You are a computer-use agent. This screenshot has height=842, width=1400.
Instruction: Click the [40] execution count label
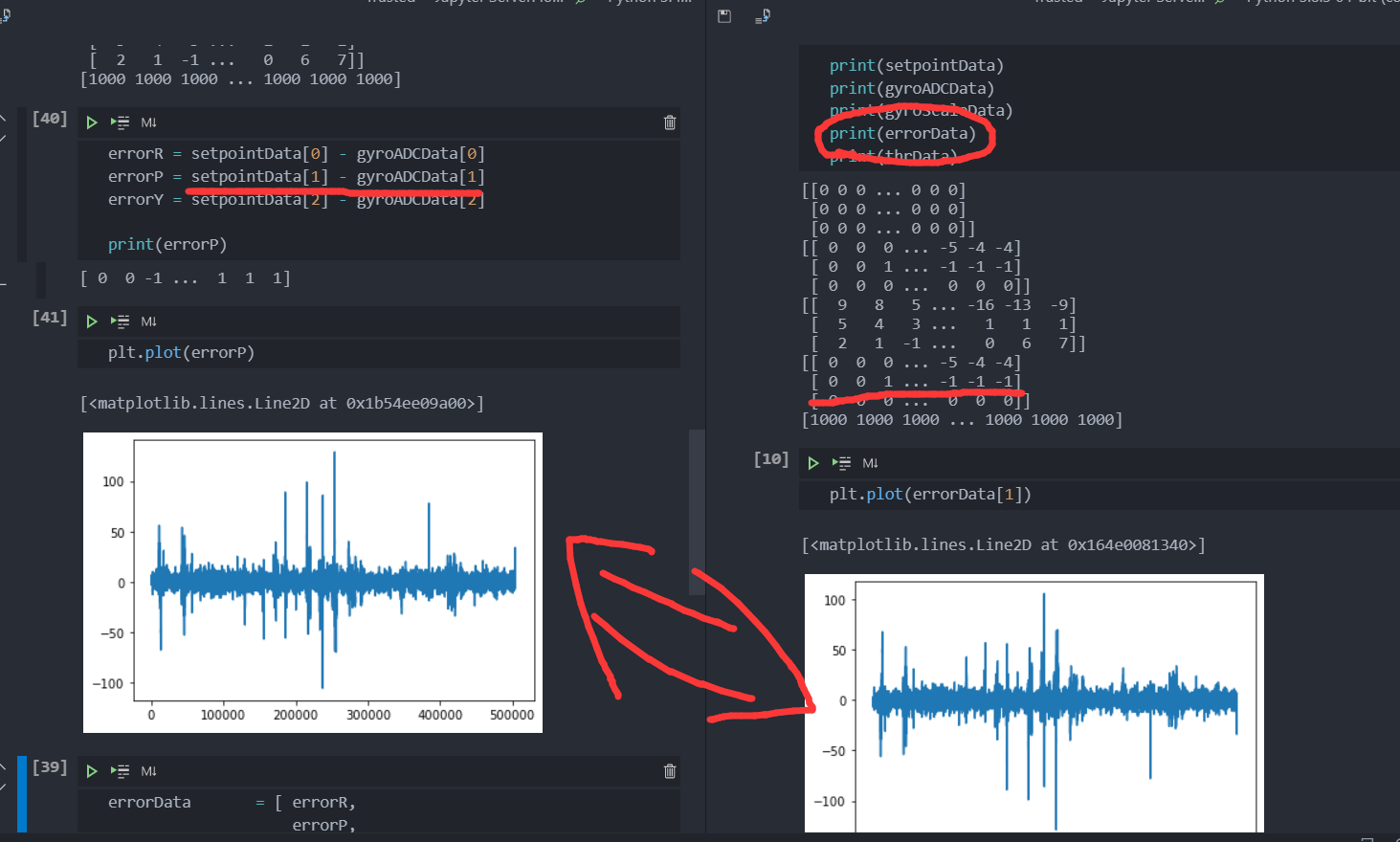tap(50, 119)
